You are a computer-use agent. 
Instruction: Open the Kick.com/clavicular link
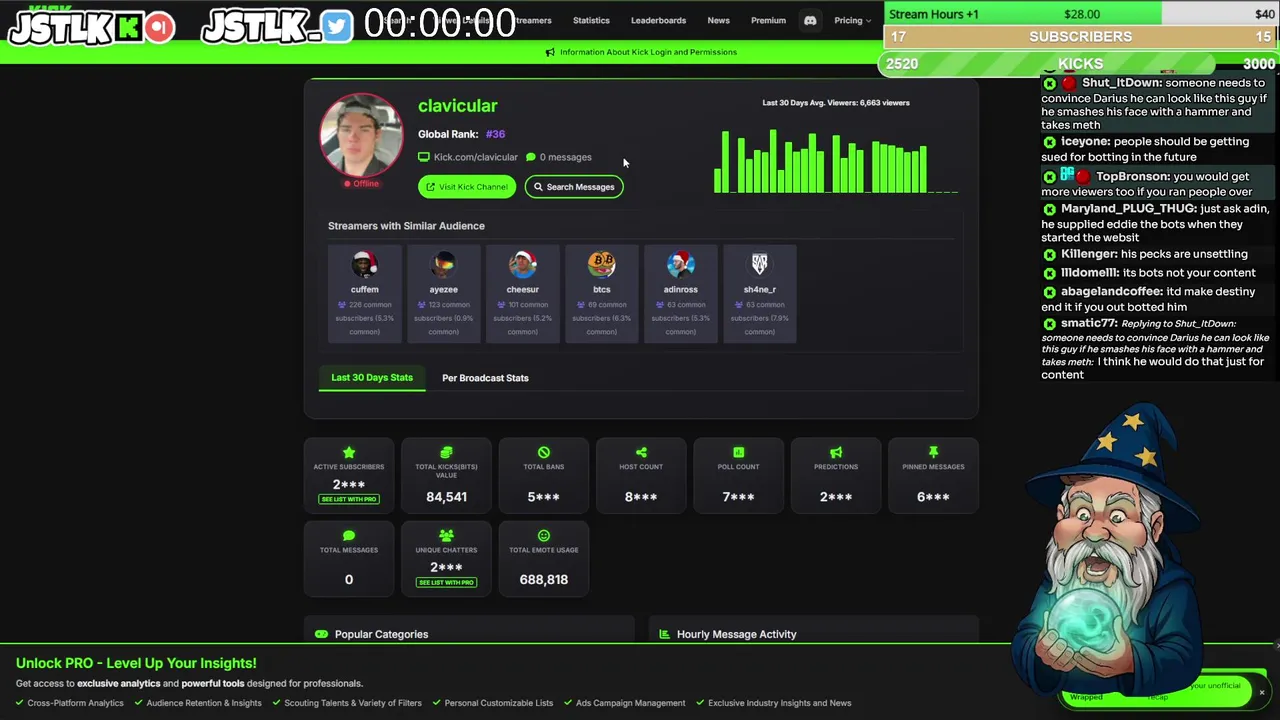(476, 157)
